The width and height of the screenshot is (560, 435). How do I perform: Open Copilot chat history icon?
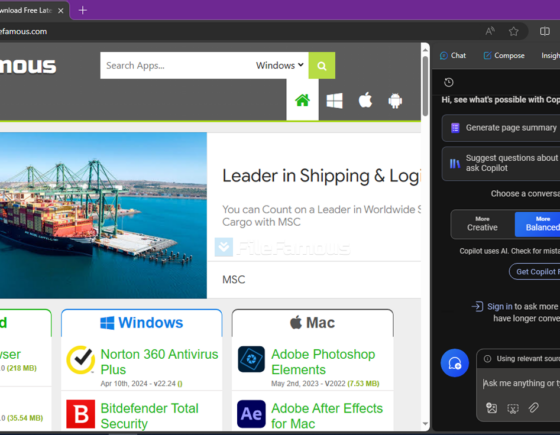449,82
